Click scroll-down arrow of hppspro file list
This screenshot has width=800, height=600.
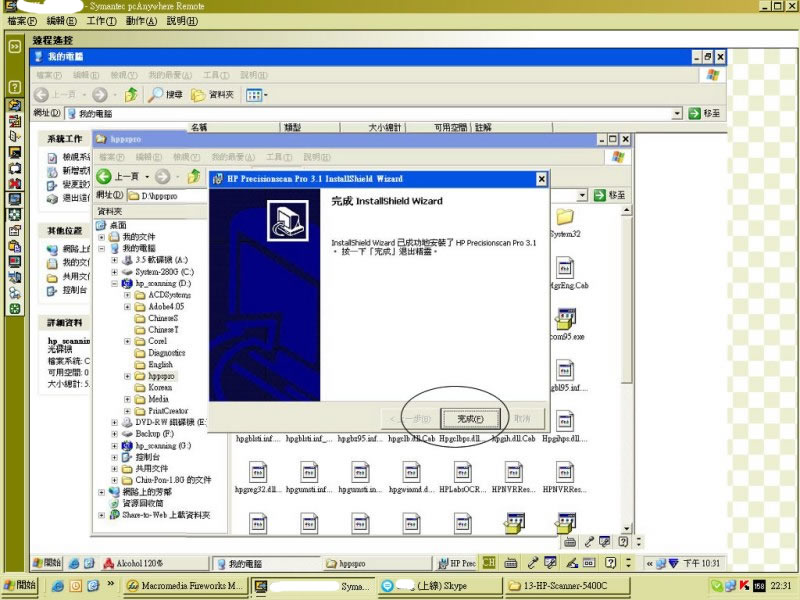pyautogui.click(x=627, y=528)
